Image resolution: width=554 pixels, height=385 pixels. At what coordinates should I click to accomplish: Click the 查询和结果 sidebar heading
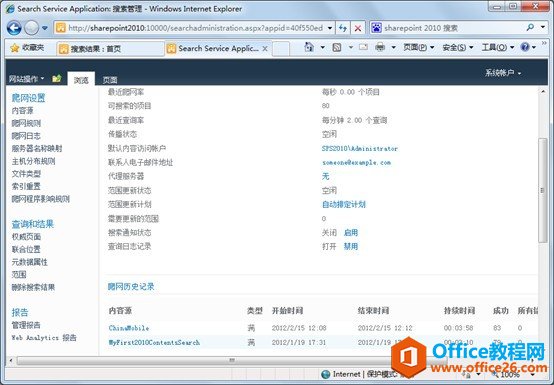[x=33, y=224]
